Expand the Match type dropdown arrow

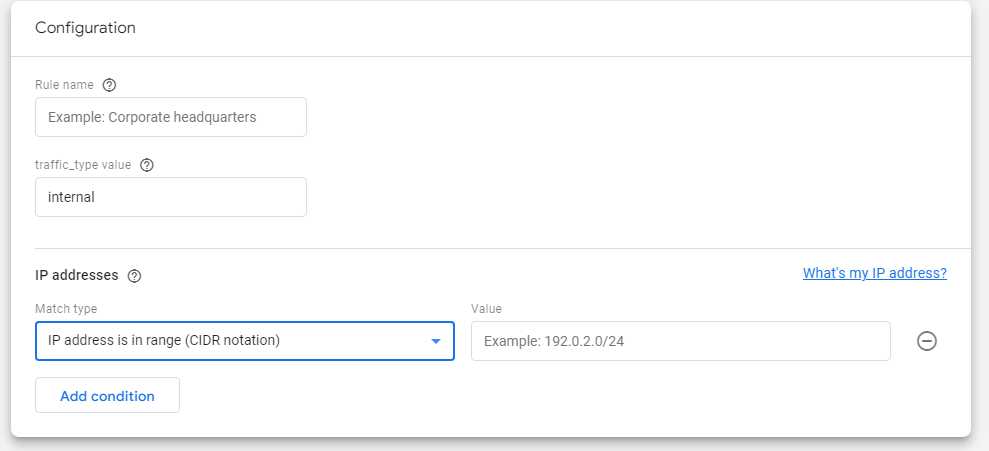pos(436,341)
